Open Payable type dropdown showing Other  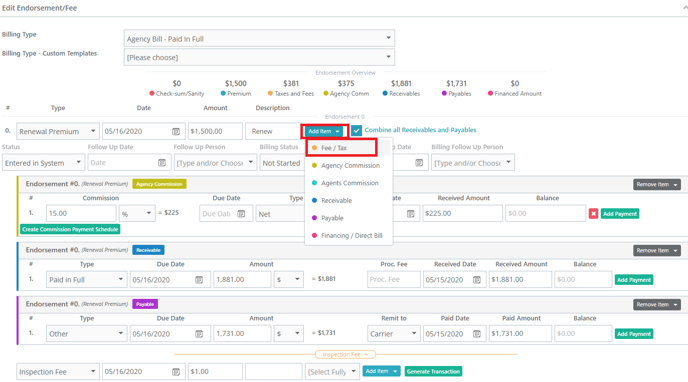86,334
